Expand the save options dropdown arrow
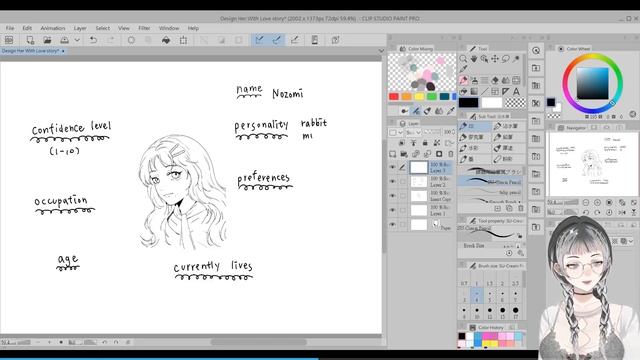Image resolution: width=640 pixels, height=360 pixels. pyautogui.click(x=77, y=40)
